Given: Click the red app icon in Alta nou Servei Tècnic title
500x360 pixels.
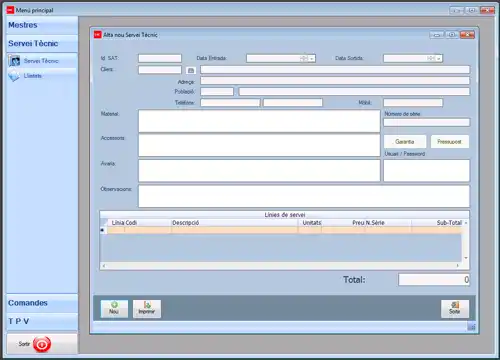Looking at the screenshot, I should tap(97, 35).
